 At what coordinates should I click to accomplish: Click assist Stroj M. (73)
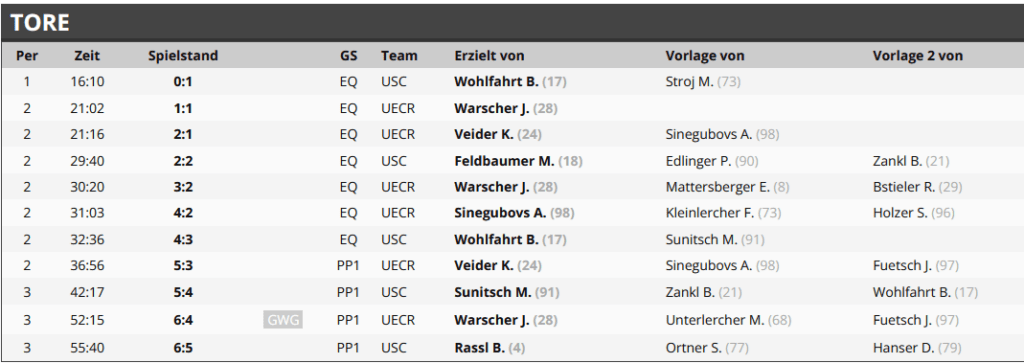pyautogui.click(x=703, y=82)
